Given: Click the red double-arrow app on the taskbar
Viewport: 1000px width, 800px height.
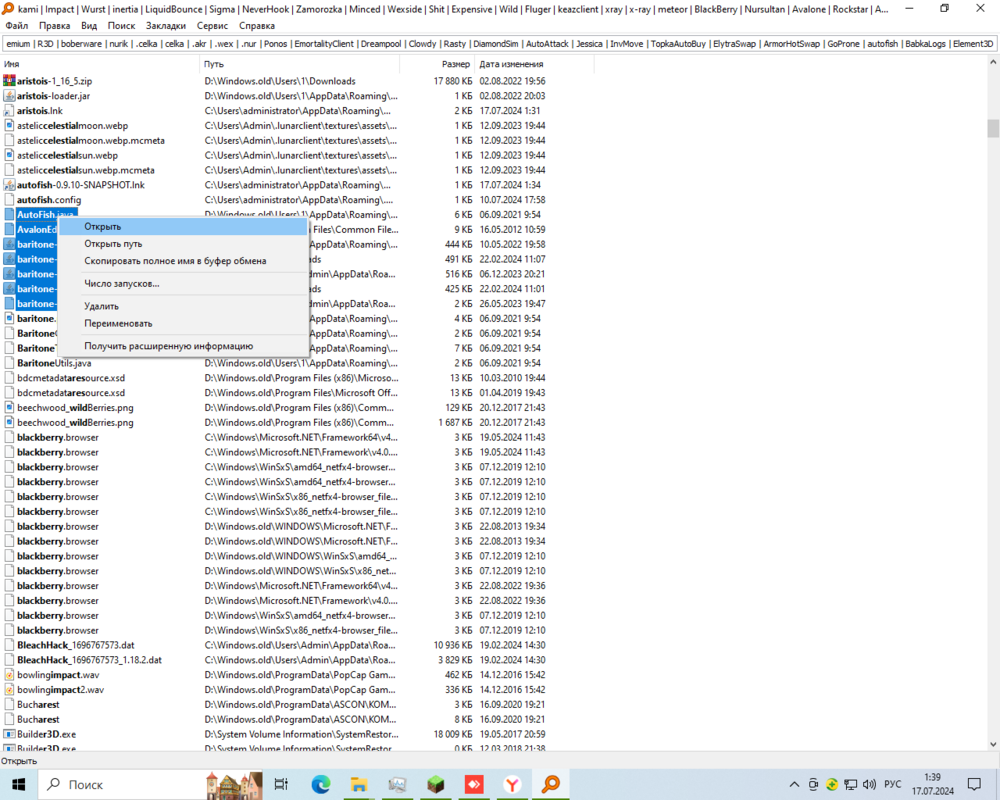Looking at the screenshot, I should pyautogui.click(x=474, y=784).
